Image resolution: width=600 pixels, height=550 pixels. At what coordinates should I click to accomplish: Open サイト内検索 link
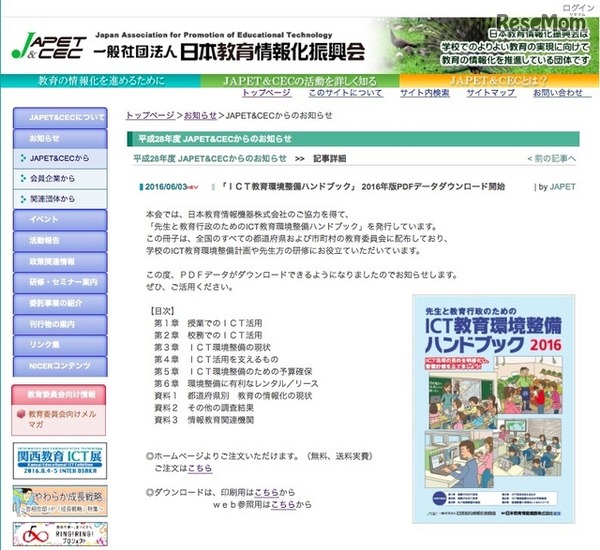coord(425,93)
